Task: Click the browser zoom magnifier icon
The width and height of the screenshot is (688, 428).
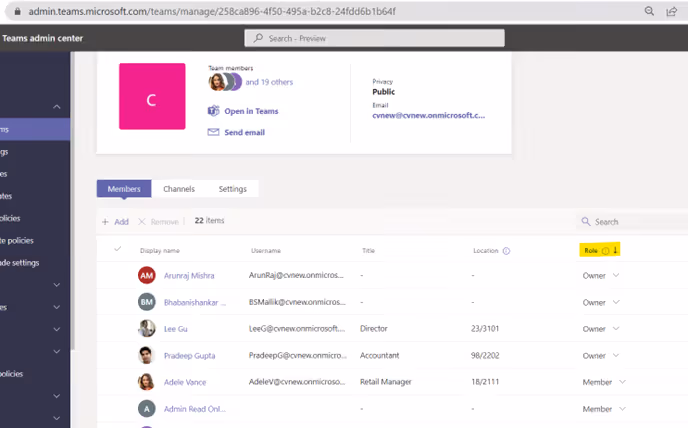Action: [649, 11]
